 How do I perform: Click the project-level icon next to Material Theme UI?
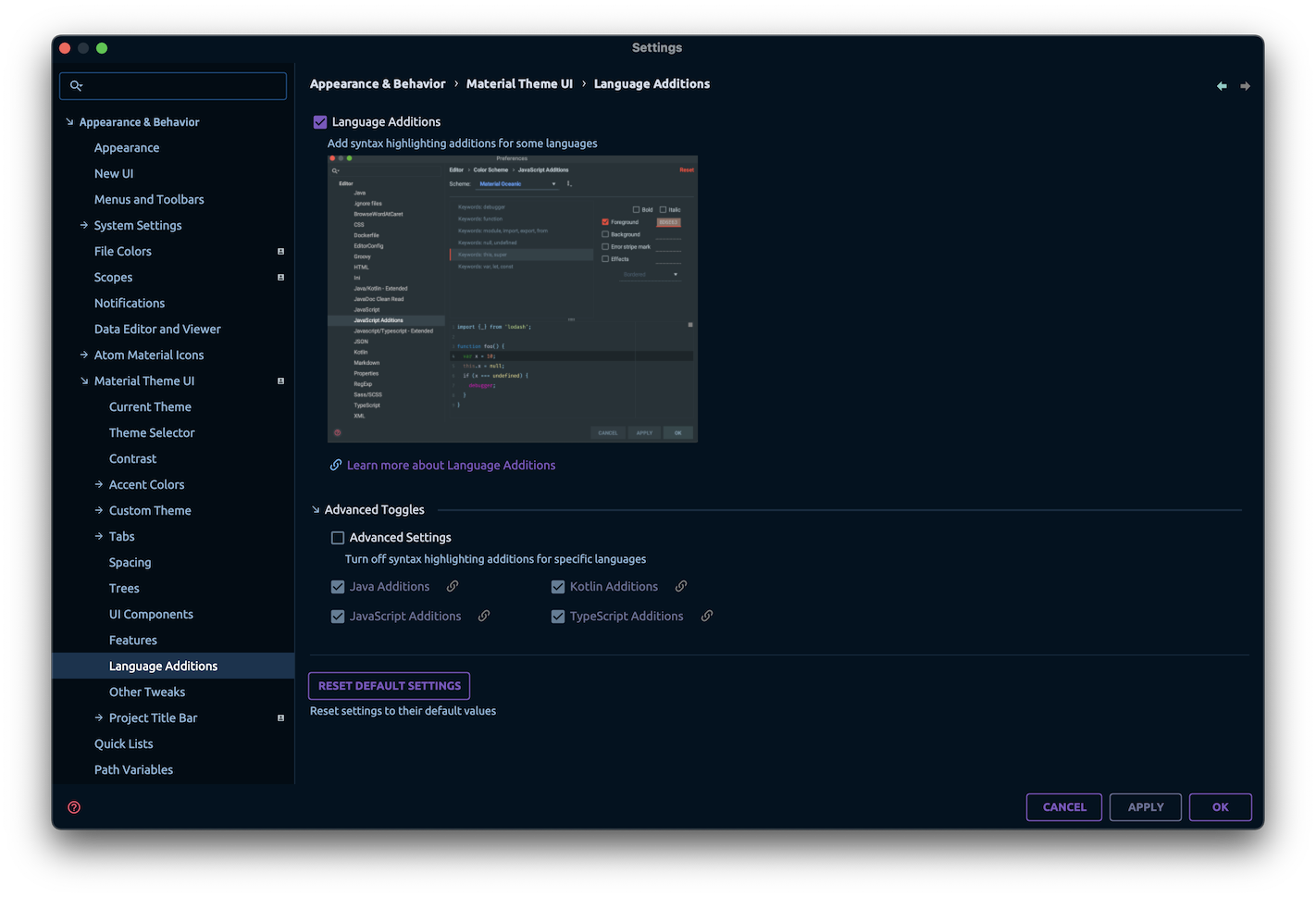pyautogui.click(x=280, y=380)
